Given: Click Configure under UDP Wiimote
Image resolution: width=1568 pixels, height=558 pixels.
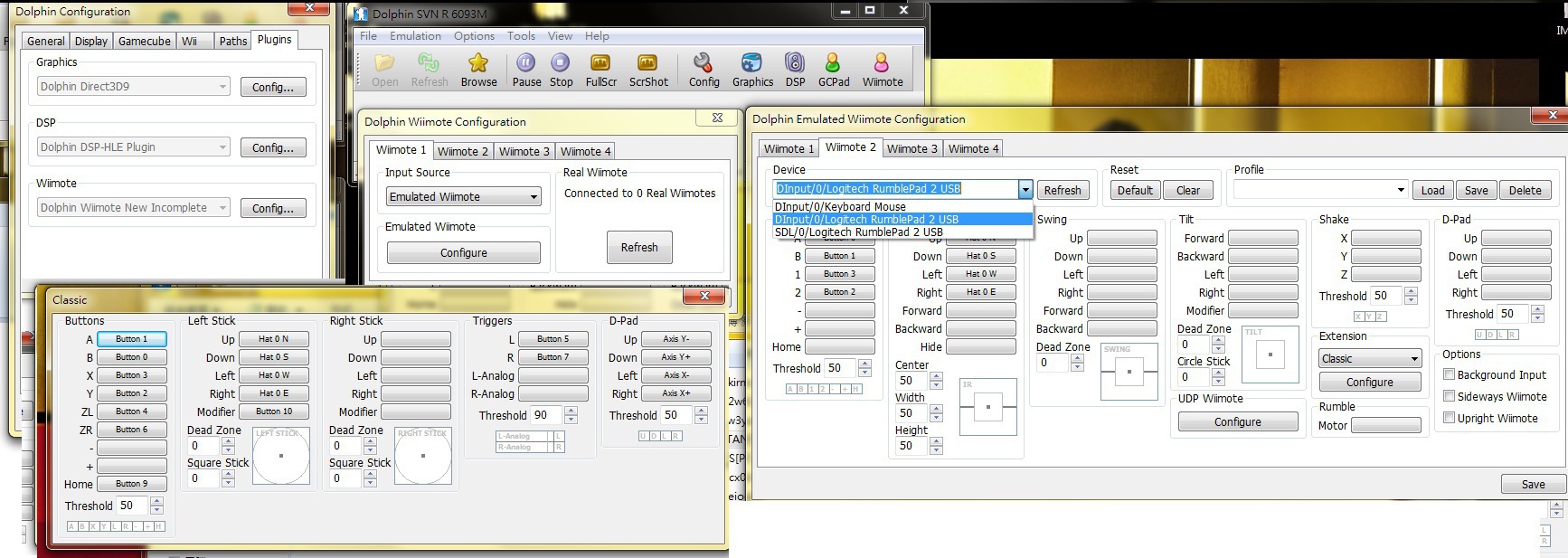Looking at the screenshot, I should [x=1238, y=422].
